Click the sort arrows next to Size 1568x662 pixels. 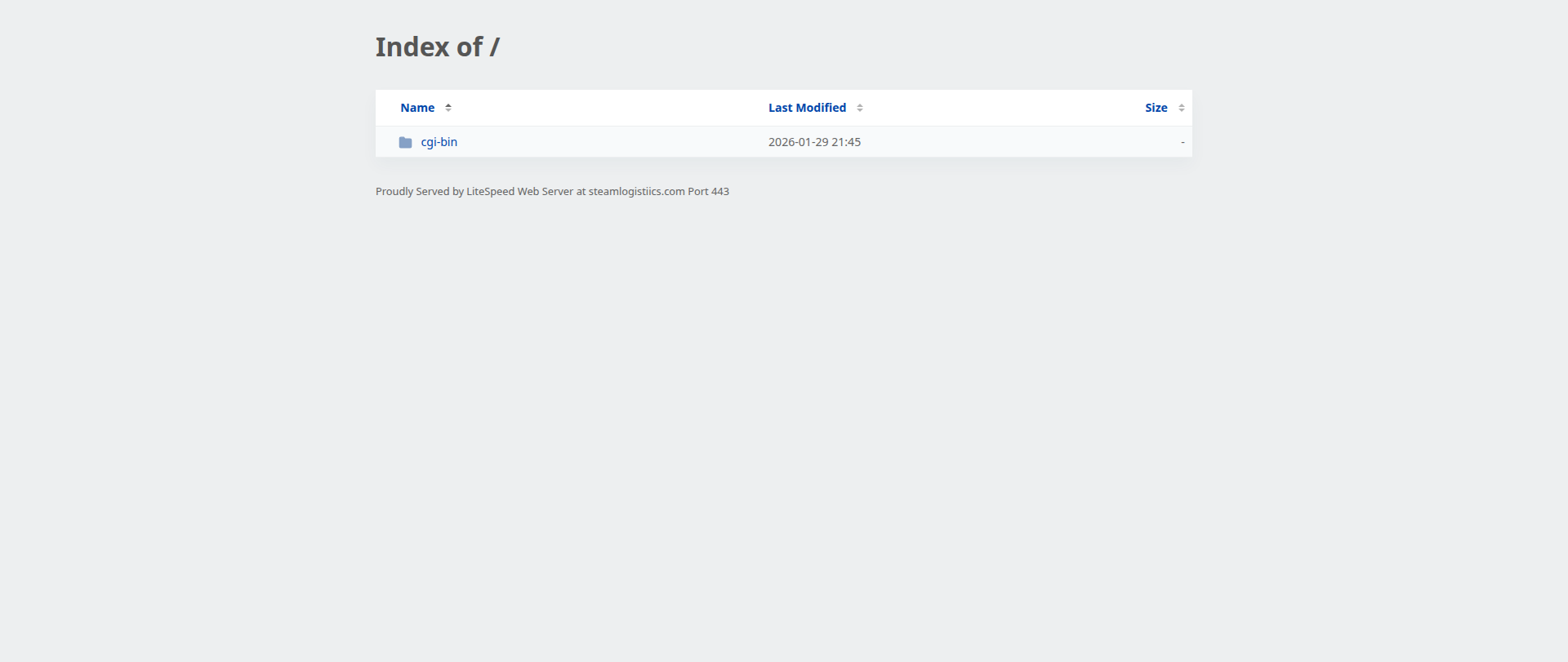coord(1182,108)
